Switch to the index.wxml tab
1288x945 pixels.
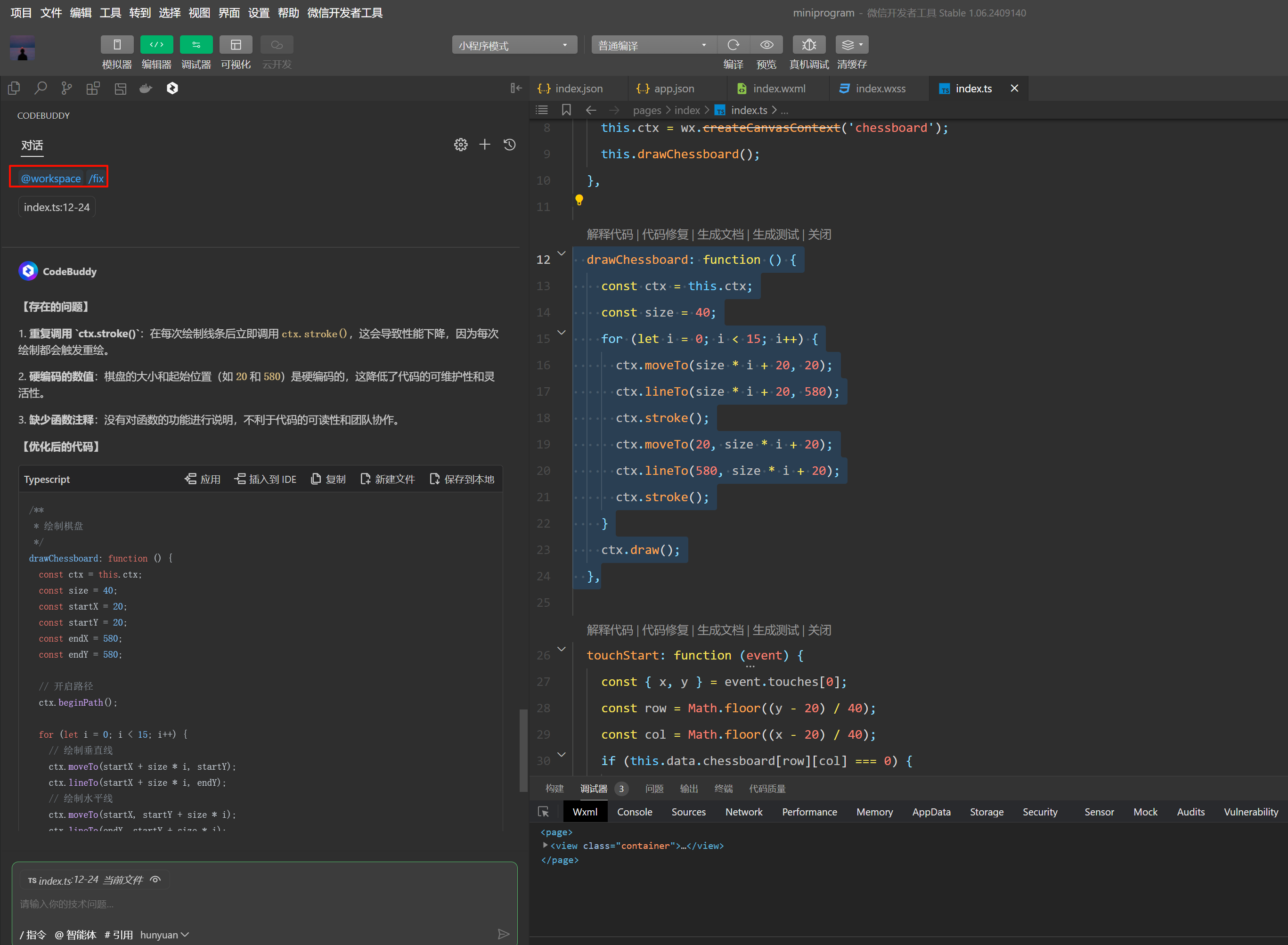[x=778, y=89]
